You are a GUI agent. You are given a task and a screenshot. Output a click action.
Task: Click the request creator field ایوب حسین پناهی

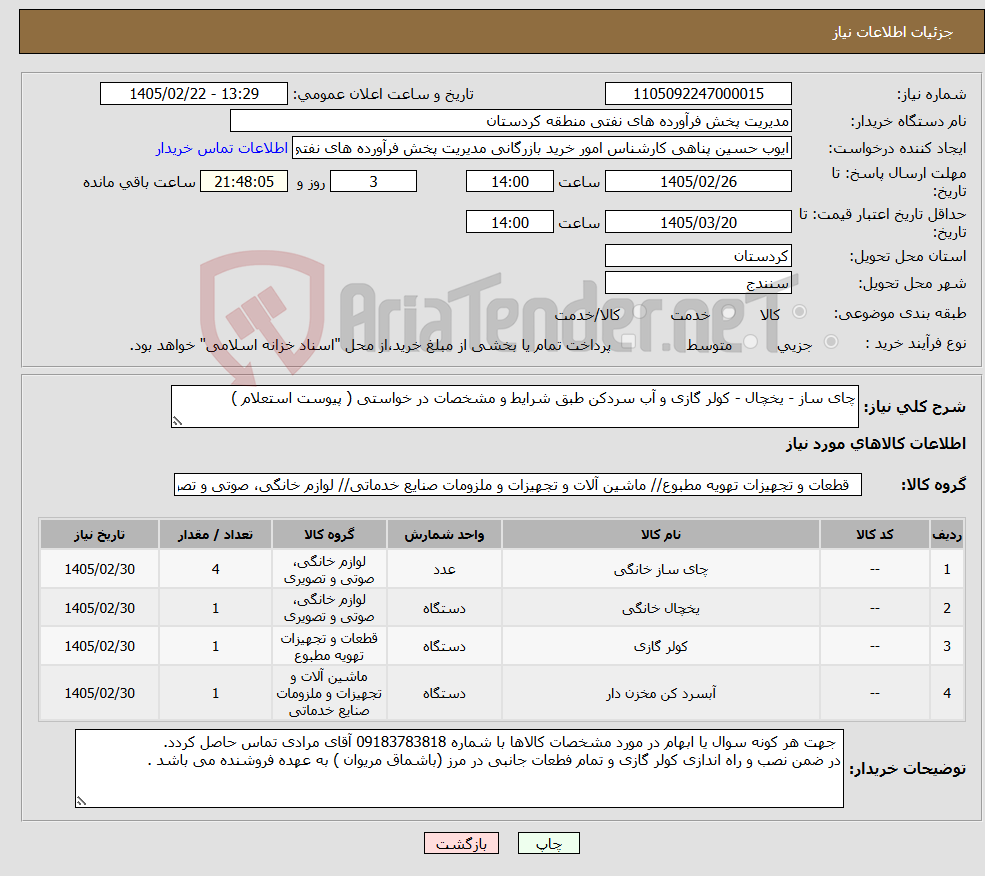(541, 148)
